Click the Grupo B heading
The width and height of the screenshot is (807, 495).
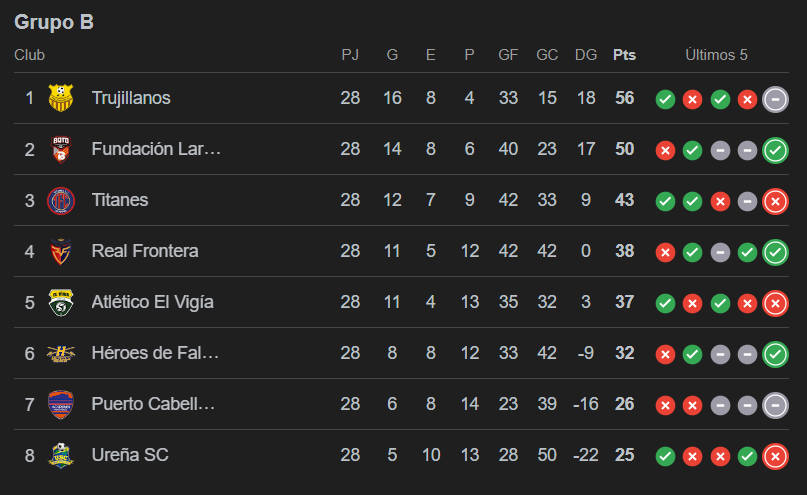(54, 22)
